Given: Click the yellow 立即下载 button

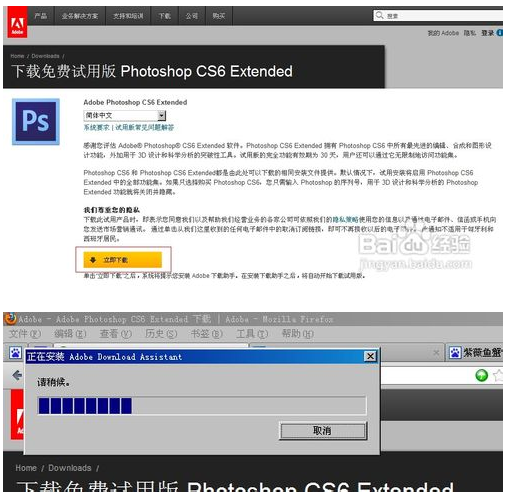Looking at the screenshot, I should 122,260.
